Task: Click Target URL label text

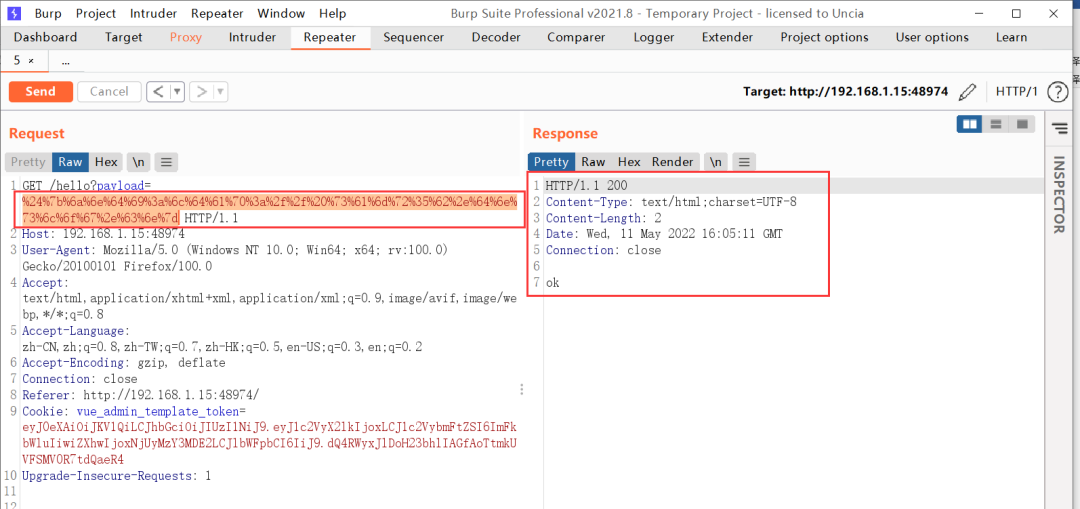Action: [846, 92]
